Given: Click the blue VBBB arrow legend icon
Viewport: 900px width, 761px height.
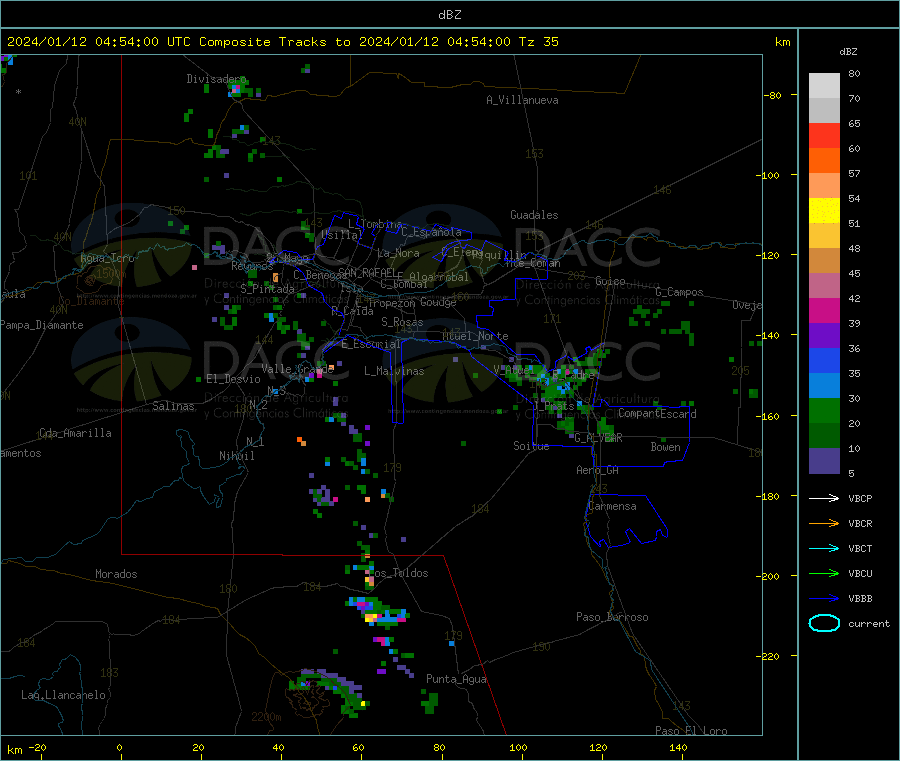Looking at the screenshot, I should coord(824,598).
